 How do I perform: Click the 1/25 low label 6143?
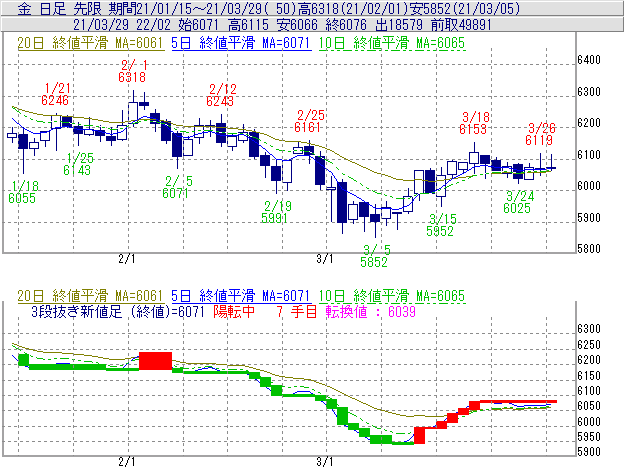click(77, 170)
